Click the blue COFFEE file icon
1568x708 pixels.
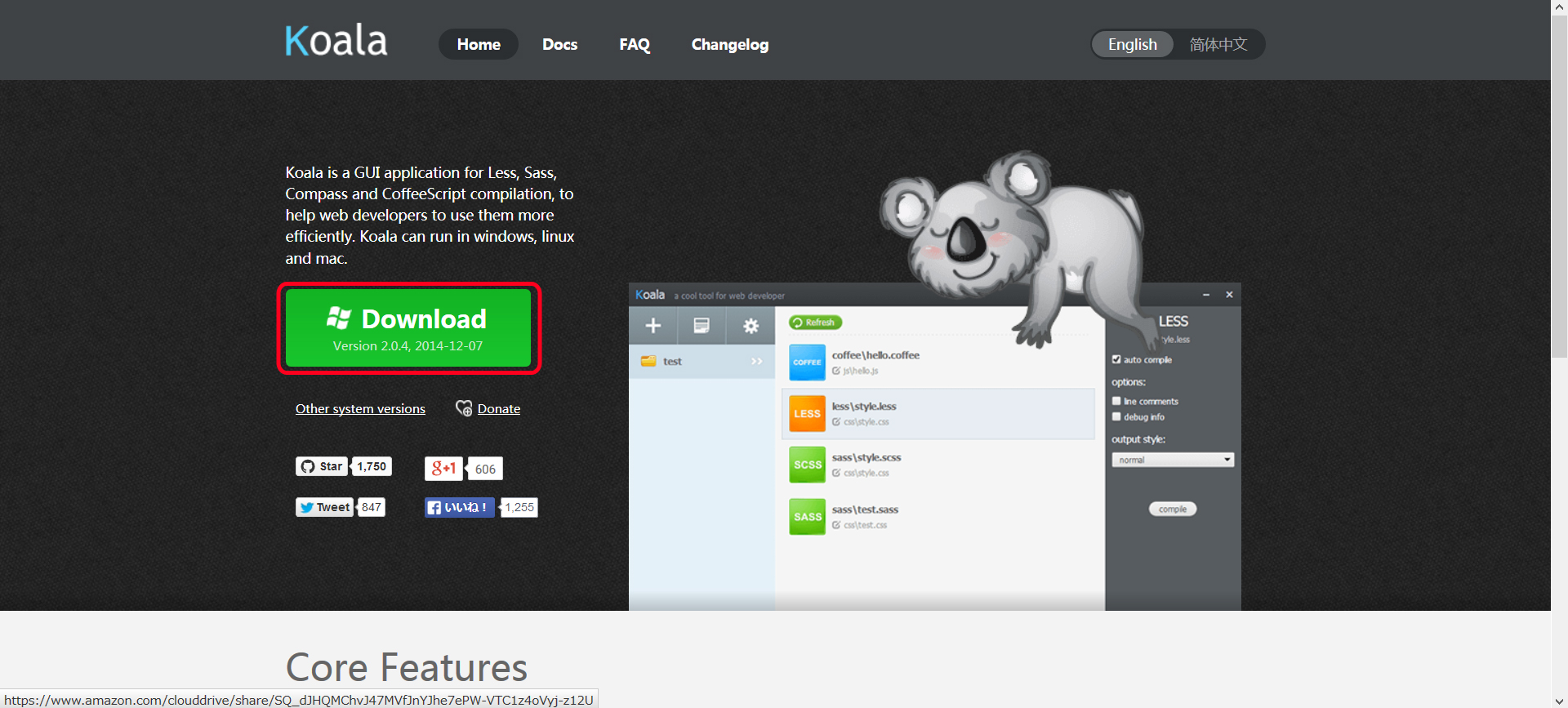[x=807, y=363]
